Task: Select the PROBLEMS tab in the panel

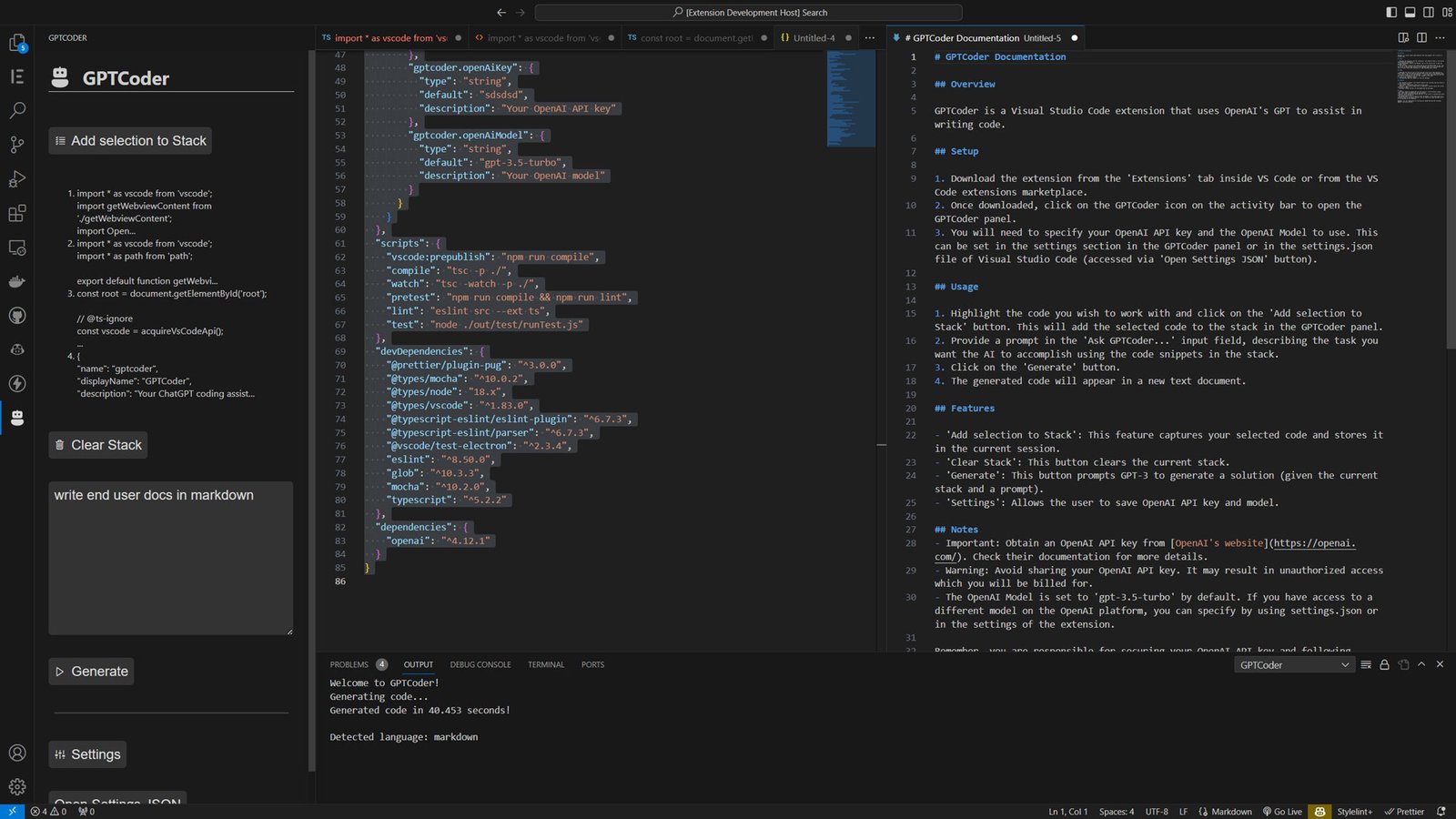Action: click(351, 664)
